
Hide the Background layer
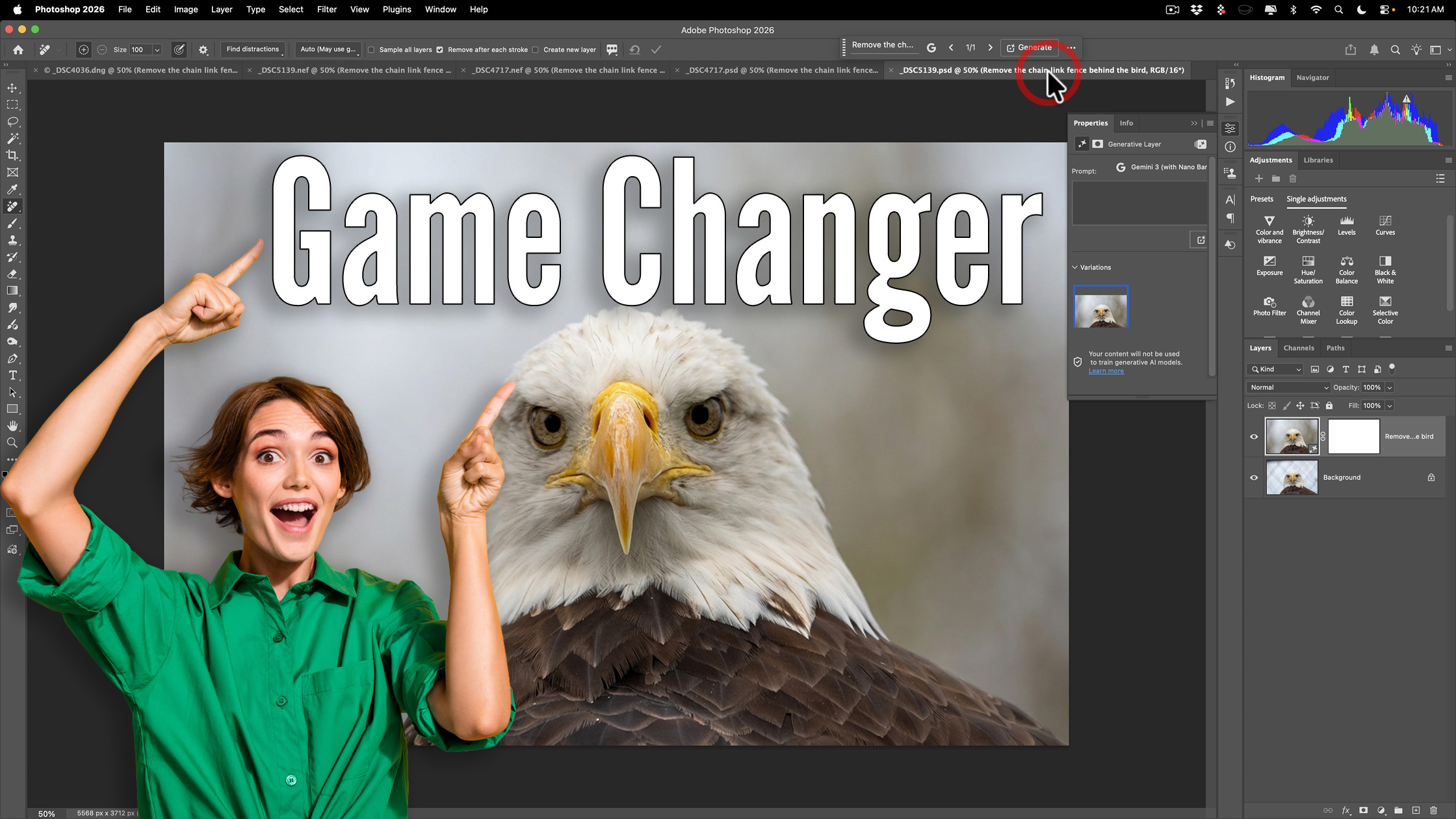1254,477
